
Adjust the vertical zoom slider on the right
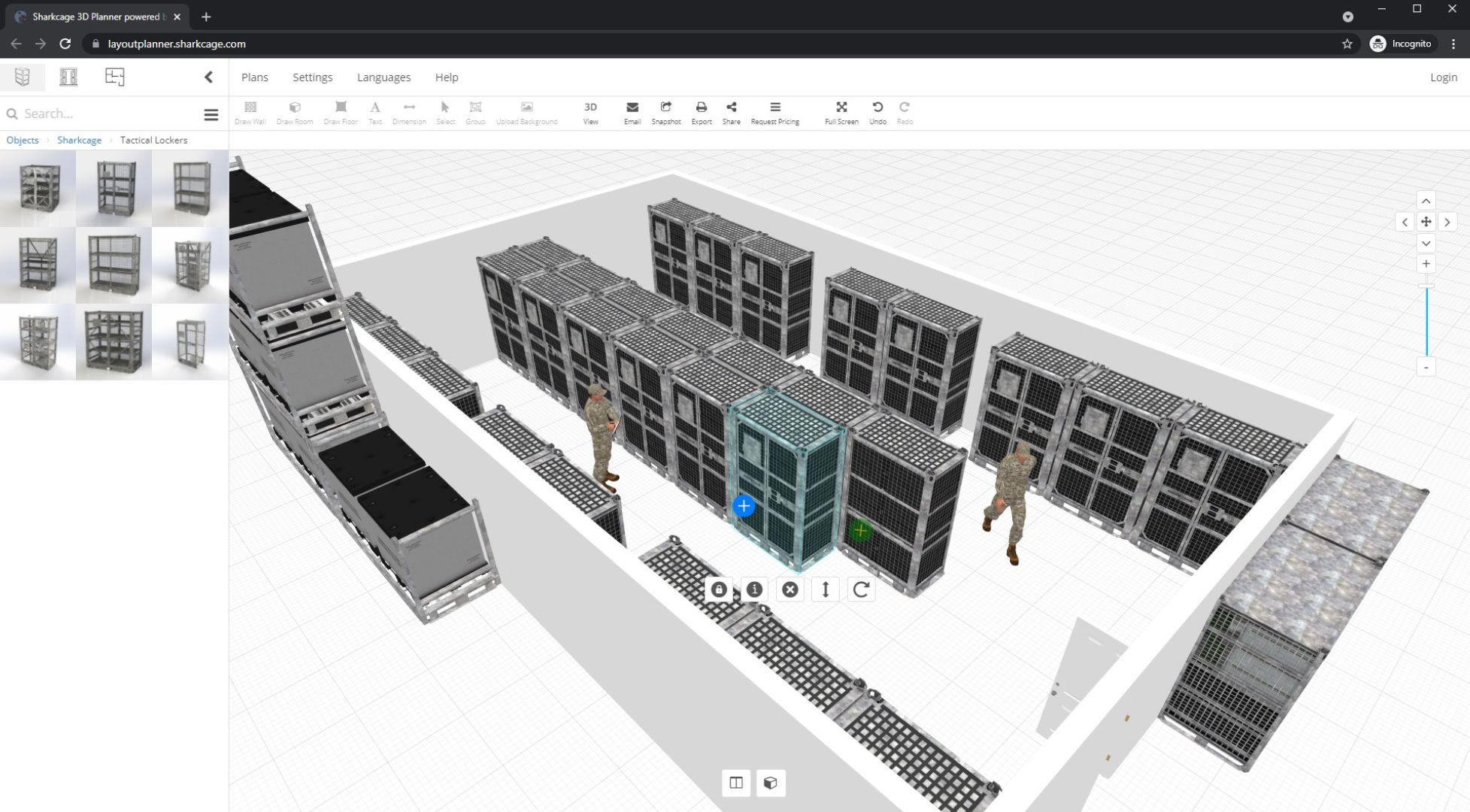coord(1426,323)
